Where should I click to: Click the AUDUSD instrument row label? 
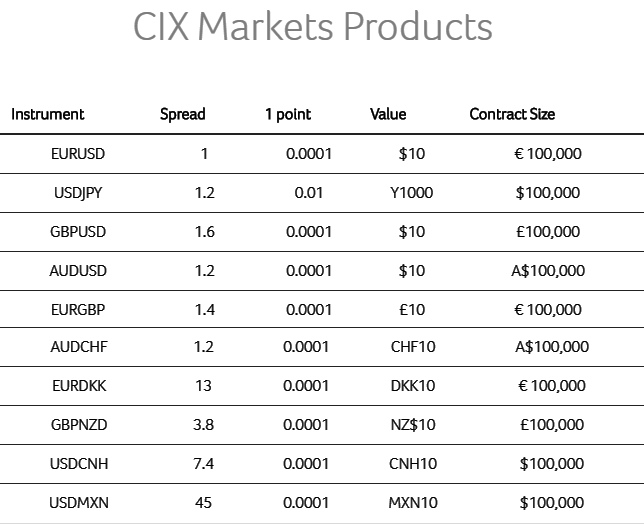(78, 270)
